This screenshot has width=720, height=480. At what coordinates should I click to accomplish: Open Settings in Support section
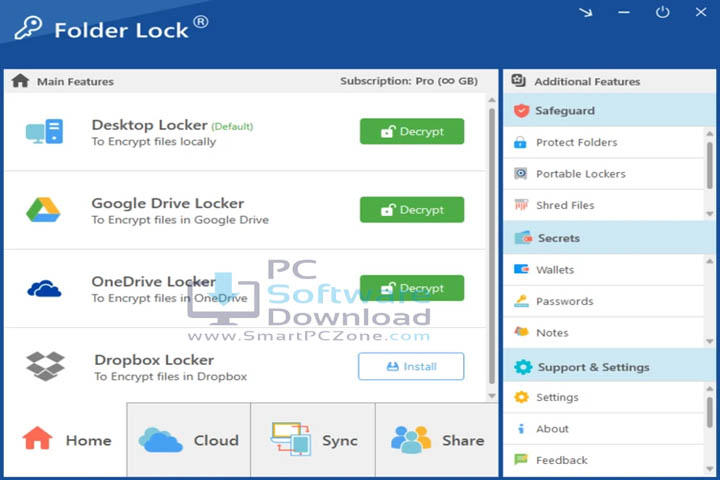[604, 397]
